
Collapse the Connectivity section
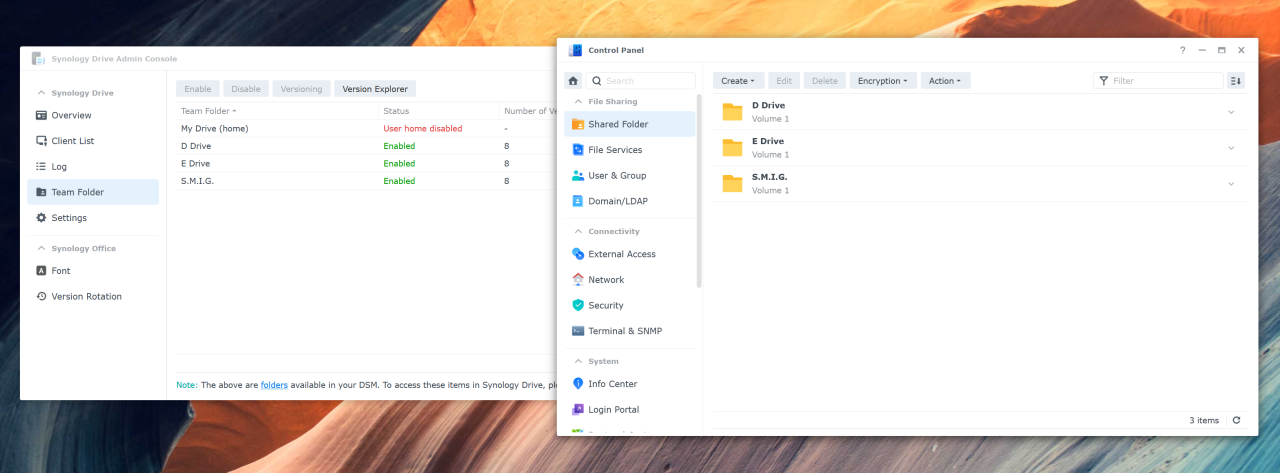click(577, 232)
